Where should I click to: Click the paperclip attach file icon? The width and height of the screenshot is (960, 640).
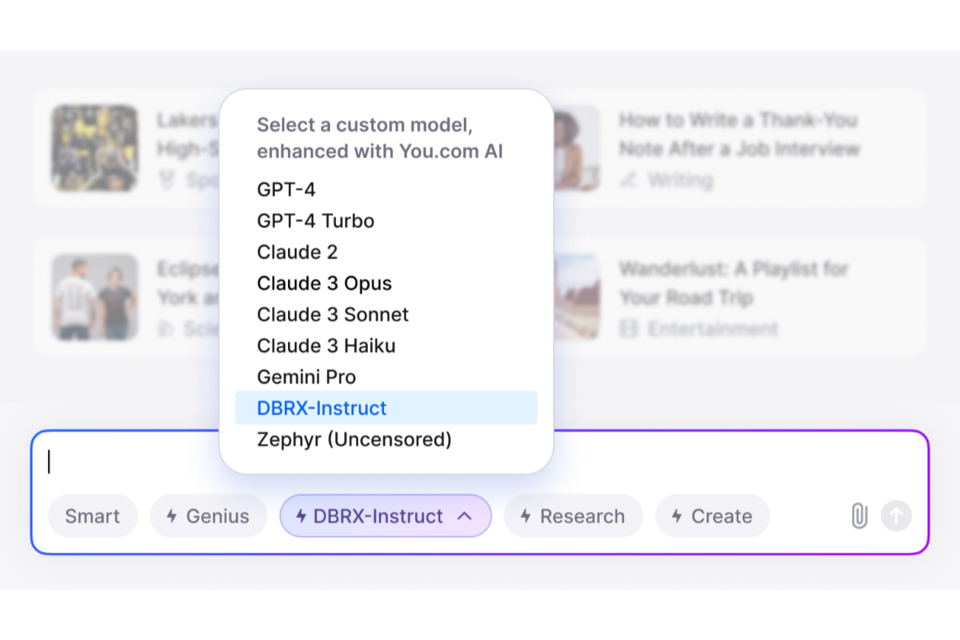tap(859, 516)
